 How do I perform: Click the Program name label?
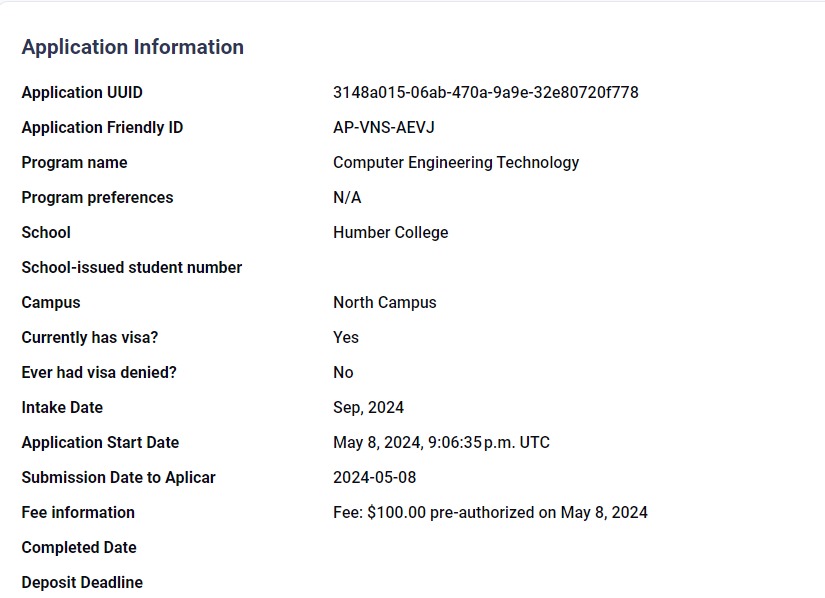tap(74, 163)
